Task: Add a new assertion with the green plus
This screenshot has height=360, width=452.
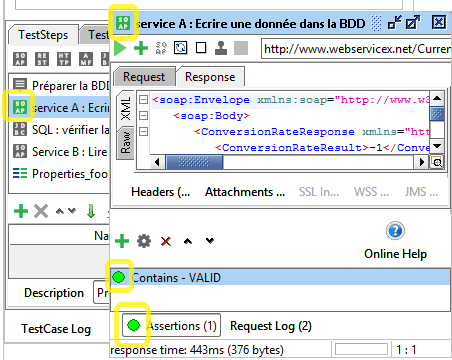Action: click(122, 241)
